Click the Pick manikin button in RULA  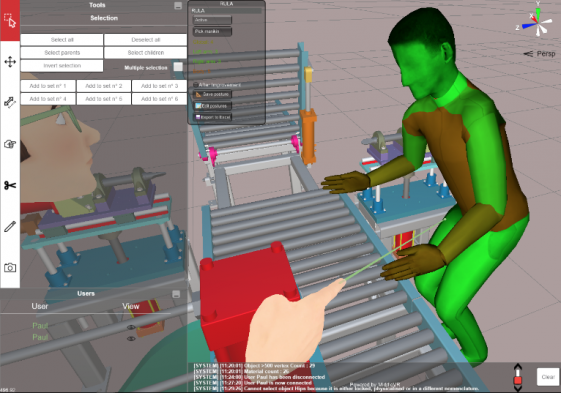(212, 31)
